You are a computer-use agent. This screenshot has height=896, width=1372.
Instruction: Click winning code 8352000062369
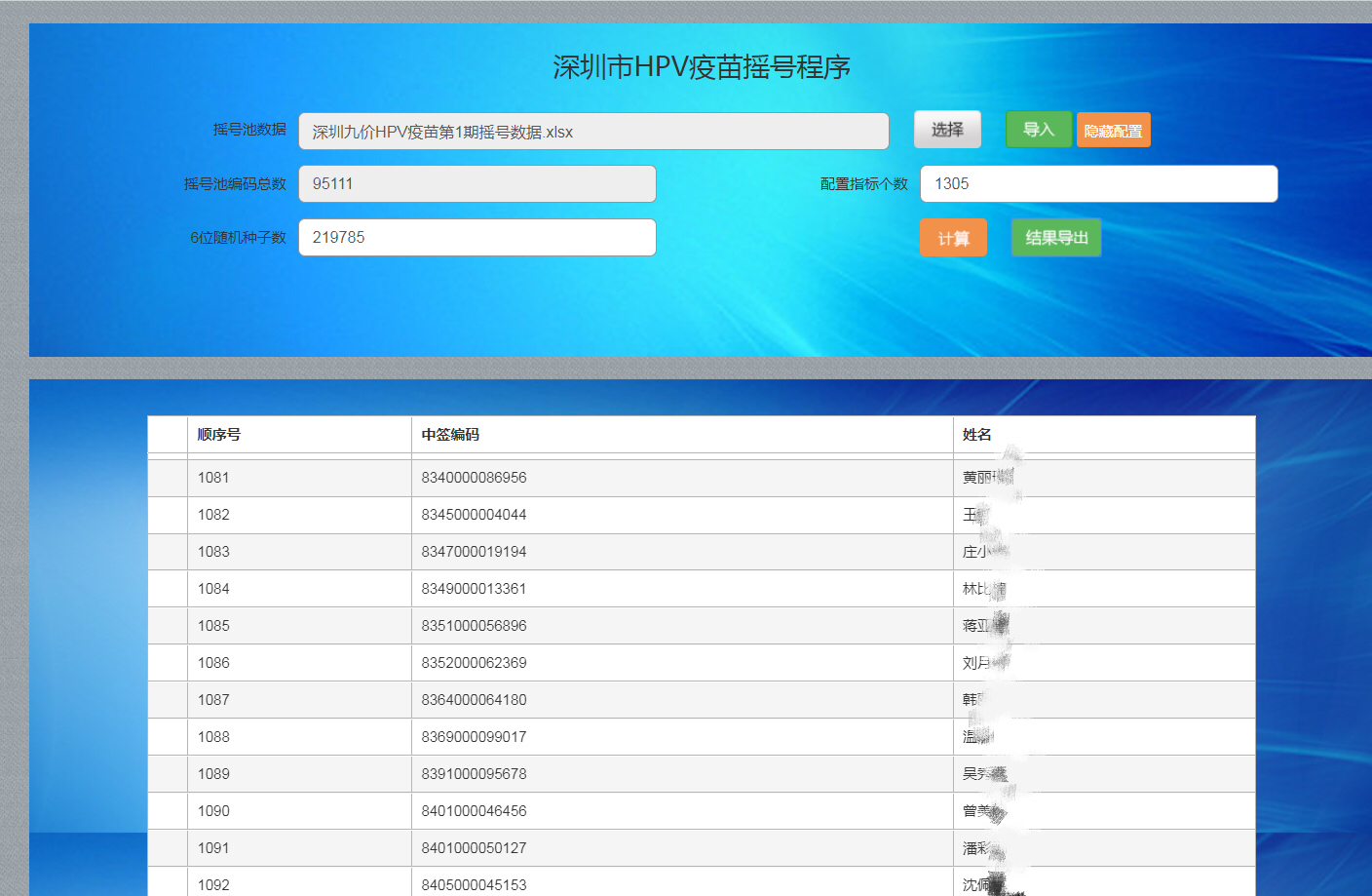coord(474,663)
